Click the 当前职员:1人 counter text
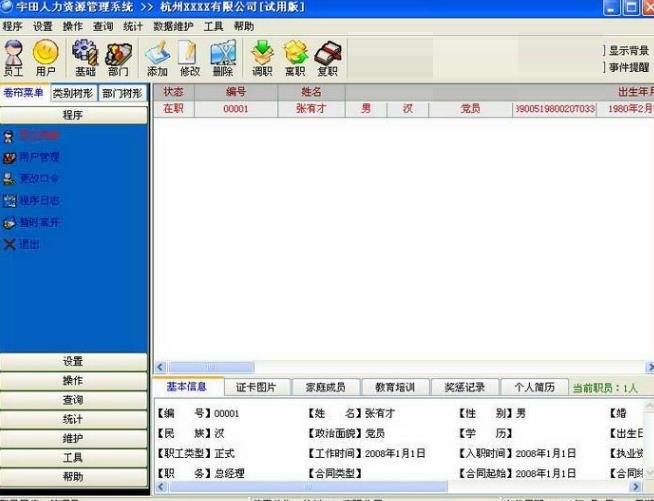This screenshot has width=654, height=501. (605, 388)
